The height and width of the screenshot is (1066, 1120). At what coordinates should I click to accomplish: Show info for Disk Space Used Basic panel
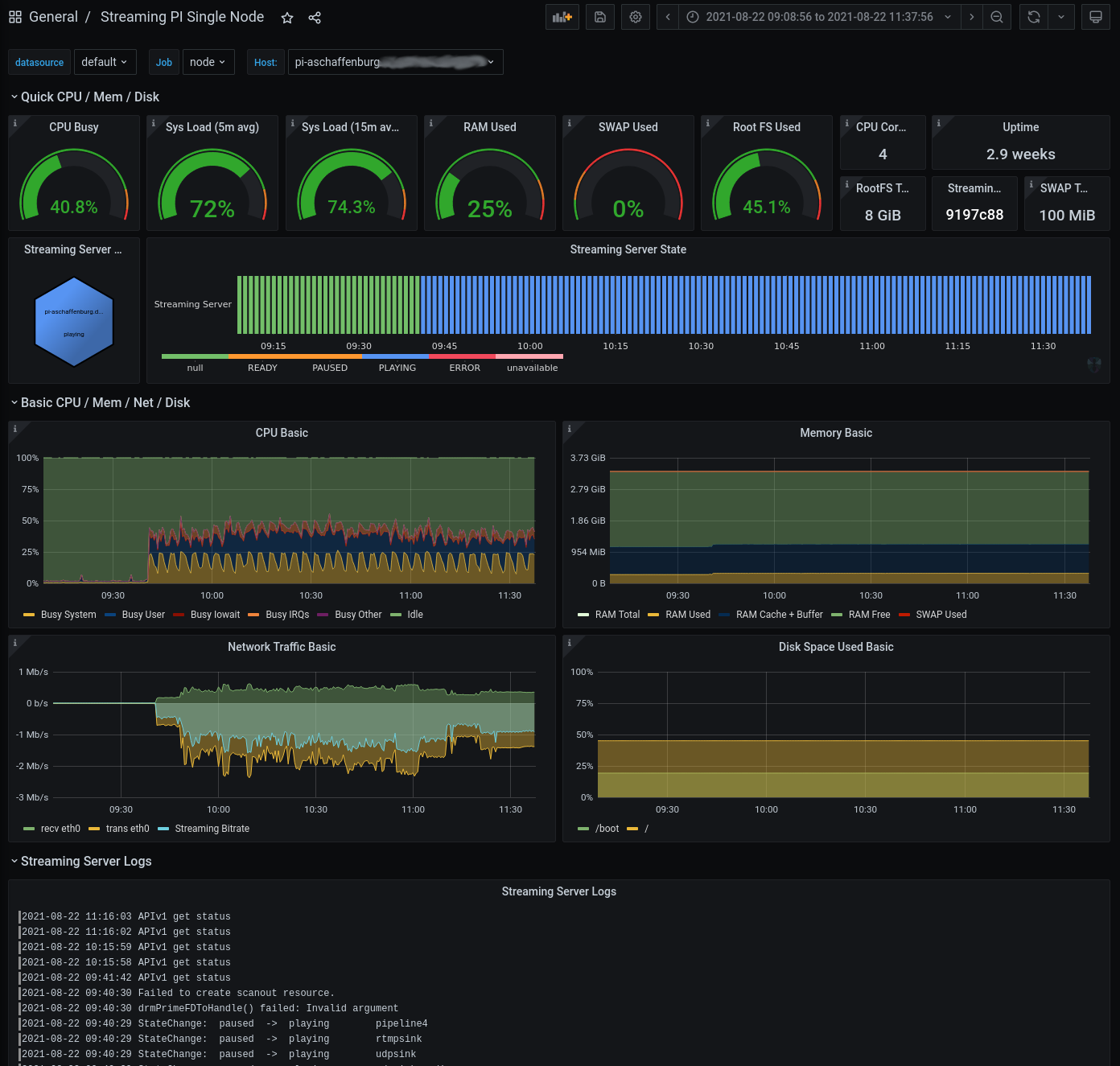pyautogui.click(x=569, y=642)
